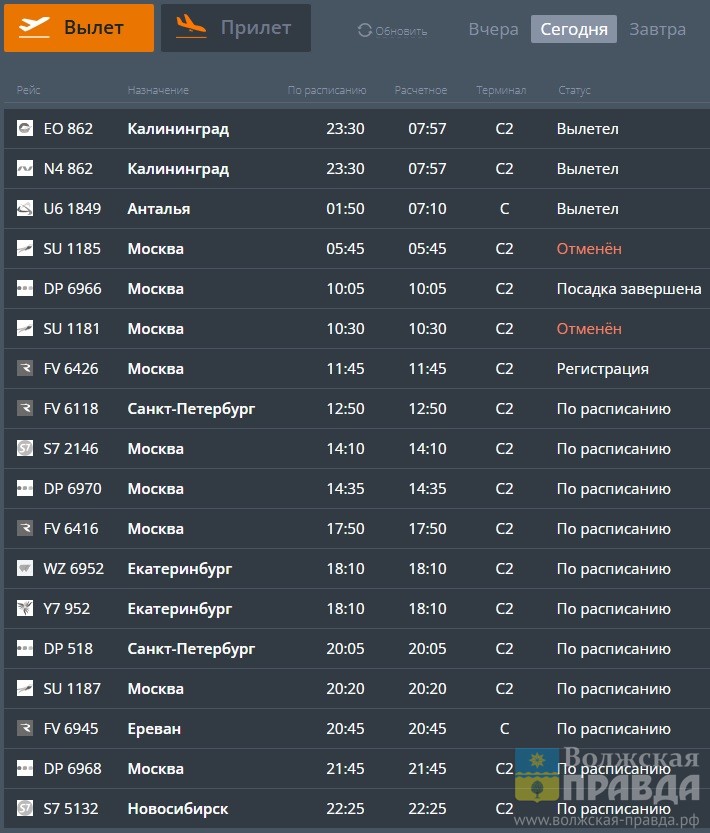Click the Статус column header
Viewport: 710px width, 833px height.
coord(574,91)
